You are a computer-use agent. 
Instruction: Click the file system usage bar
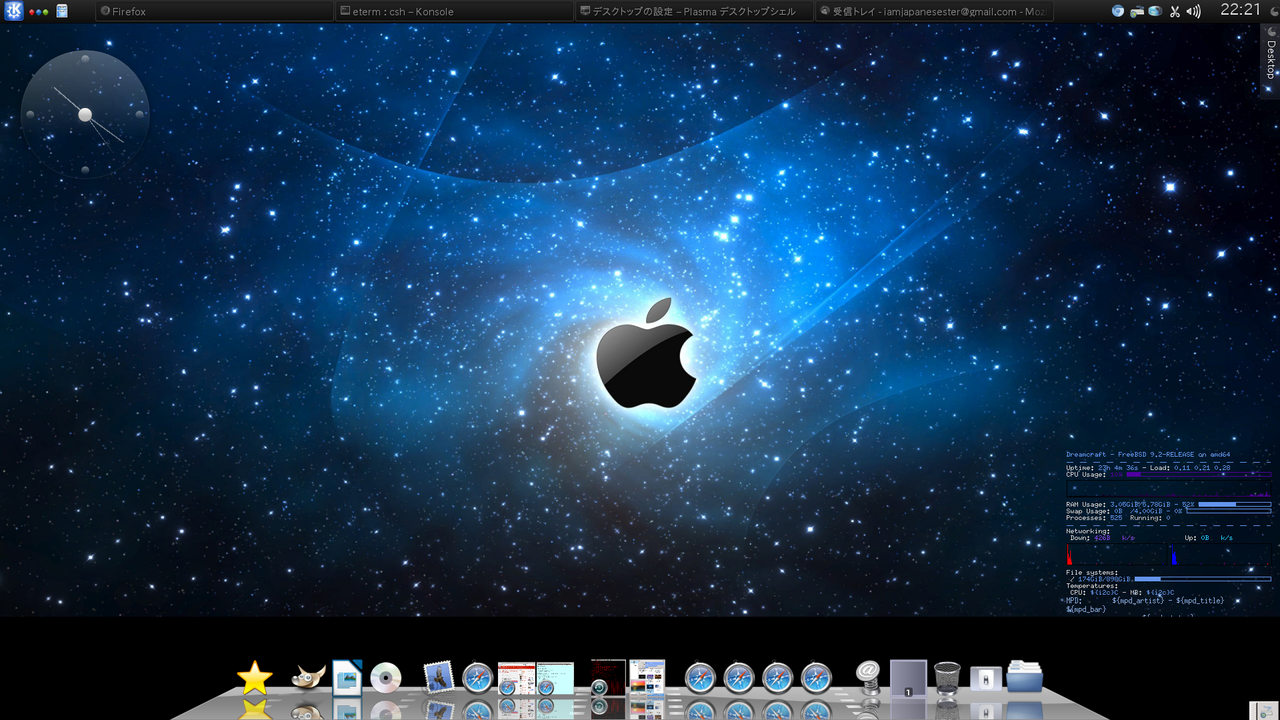click(x=1203, y=578)
